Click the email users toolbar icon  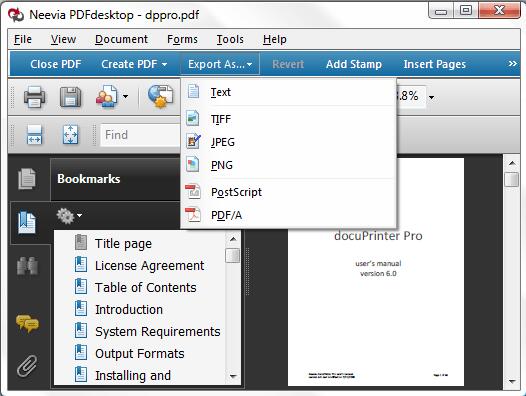pos(107,97)
